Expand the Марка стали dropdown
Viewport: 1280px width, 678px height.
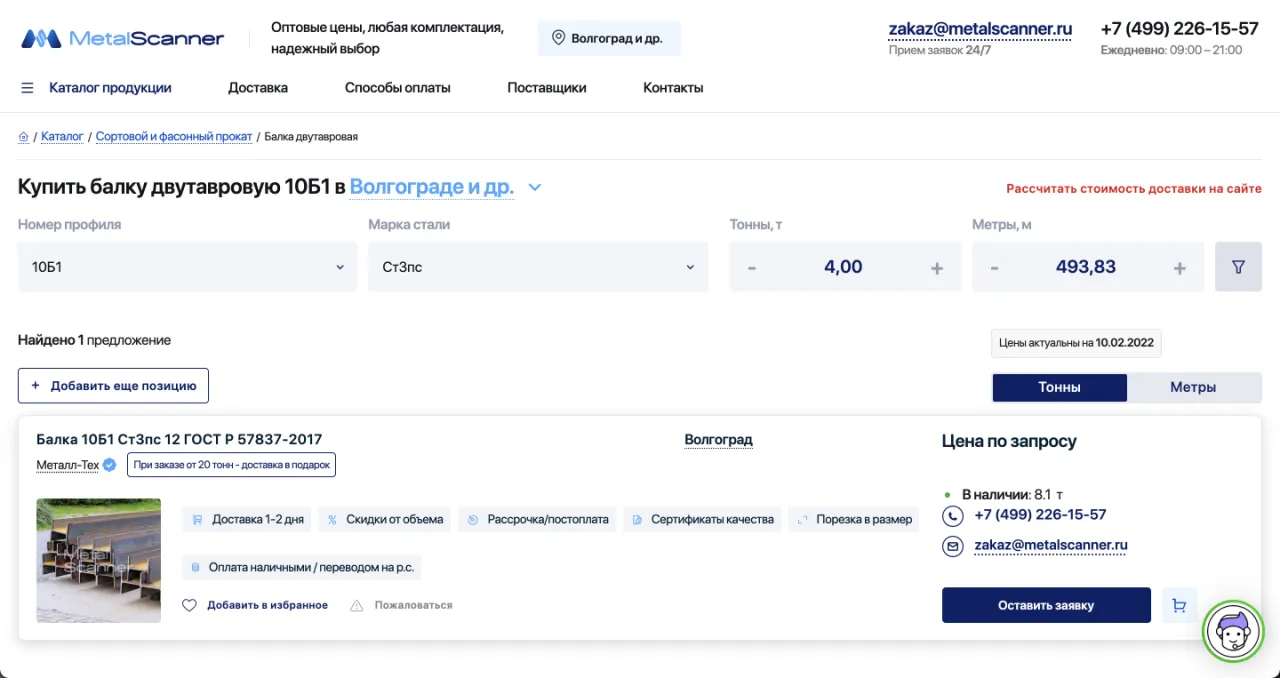click(x=689, y=266)
